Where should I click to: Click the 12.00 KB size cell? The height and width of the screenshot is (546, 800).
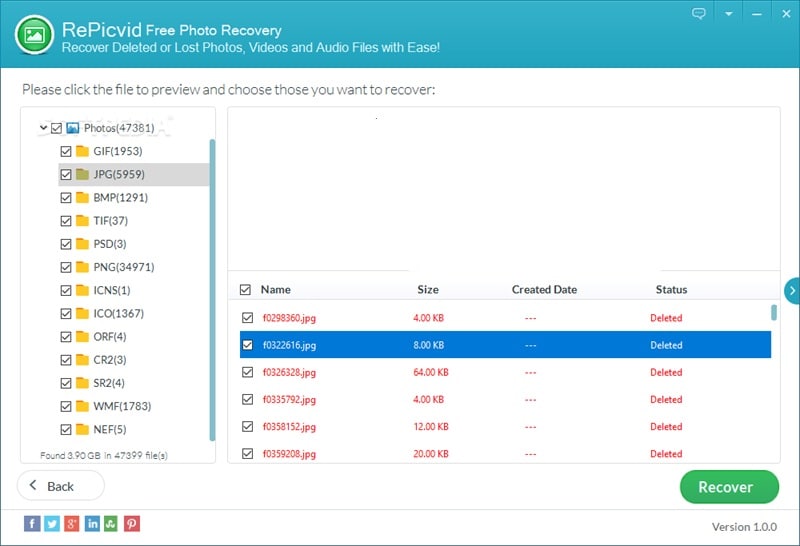tap(431, 427)
